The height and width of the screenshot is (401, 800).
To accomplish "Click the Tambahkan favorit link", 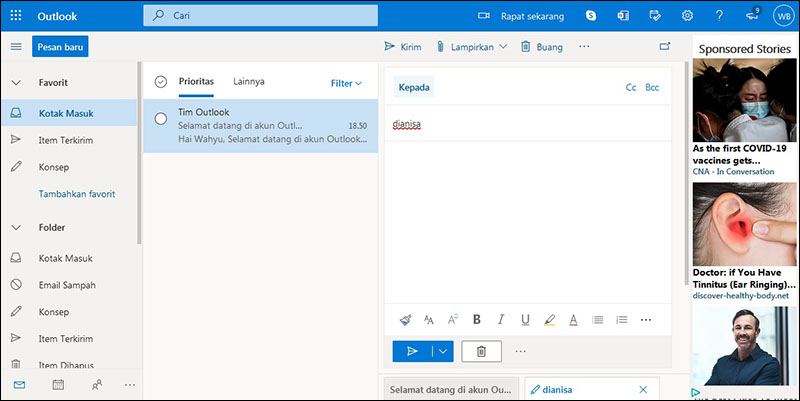I will (76, 194).
